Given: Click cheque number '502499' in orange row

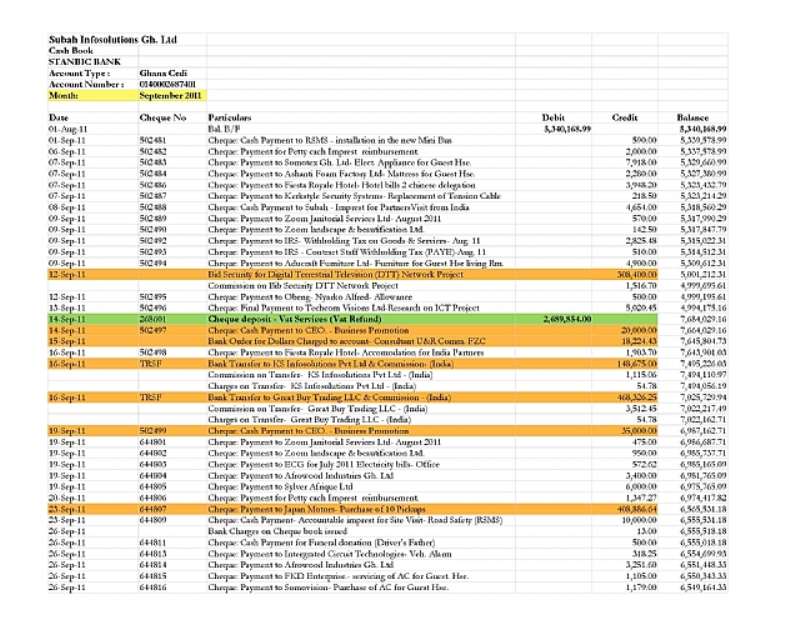Looking at the screenshot, I should point(153,431).
